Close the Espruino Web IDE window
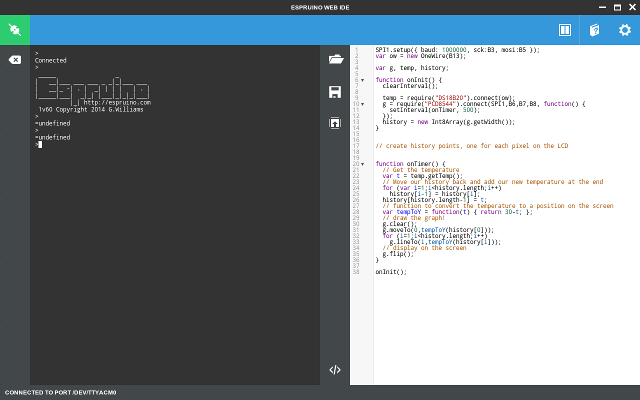Image resolution: width=640 pixels, height=400 pixels. (632, 7)
